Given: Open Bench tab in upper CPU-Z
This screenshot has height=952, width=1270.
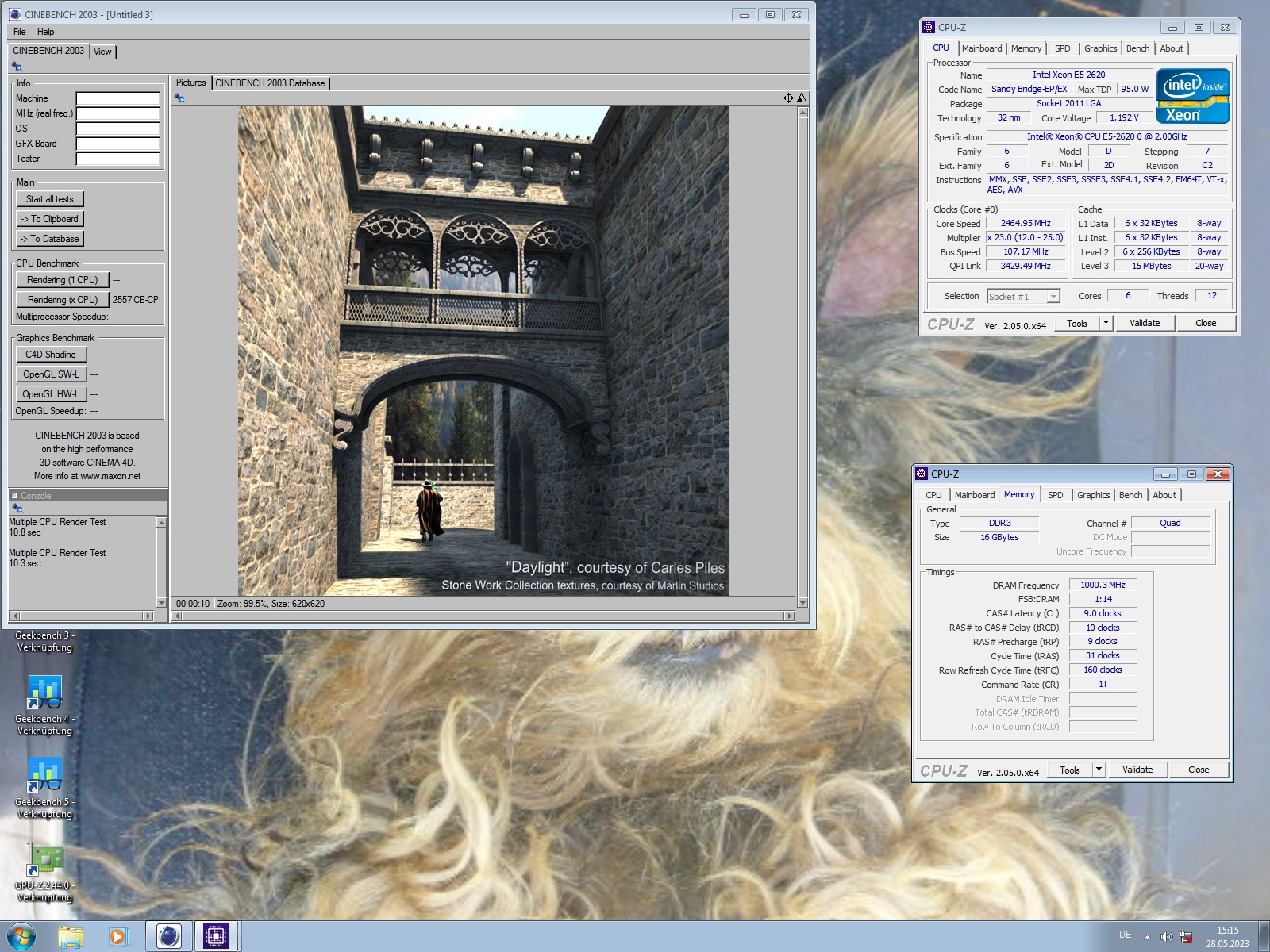Looking at the screenshot, I should coord(1137,48).
